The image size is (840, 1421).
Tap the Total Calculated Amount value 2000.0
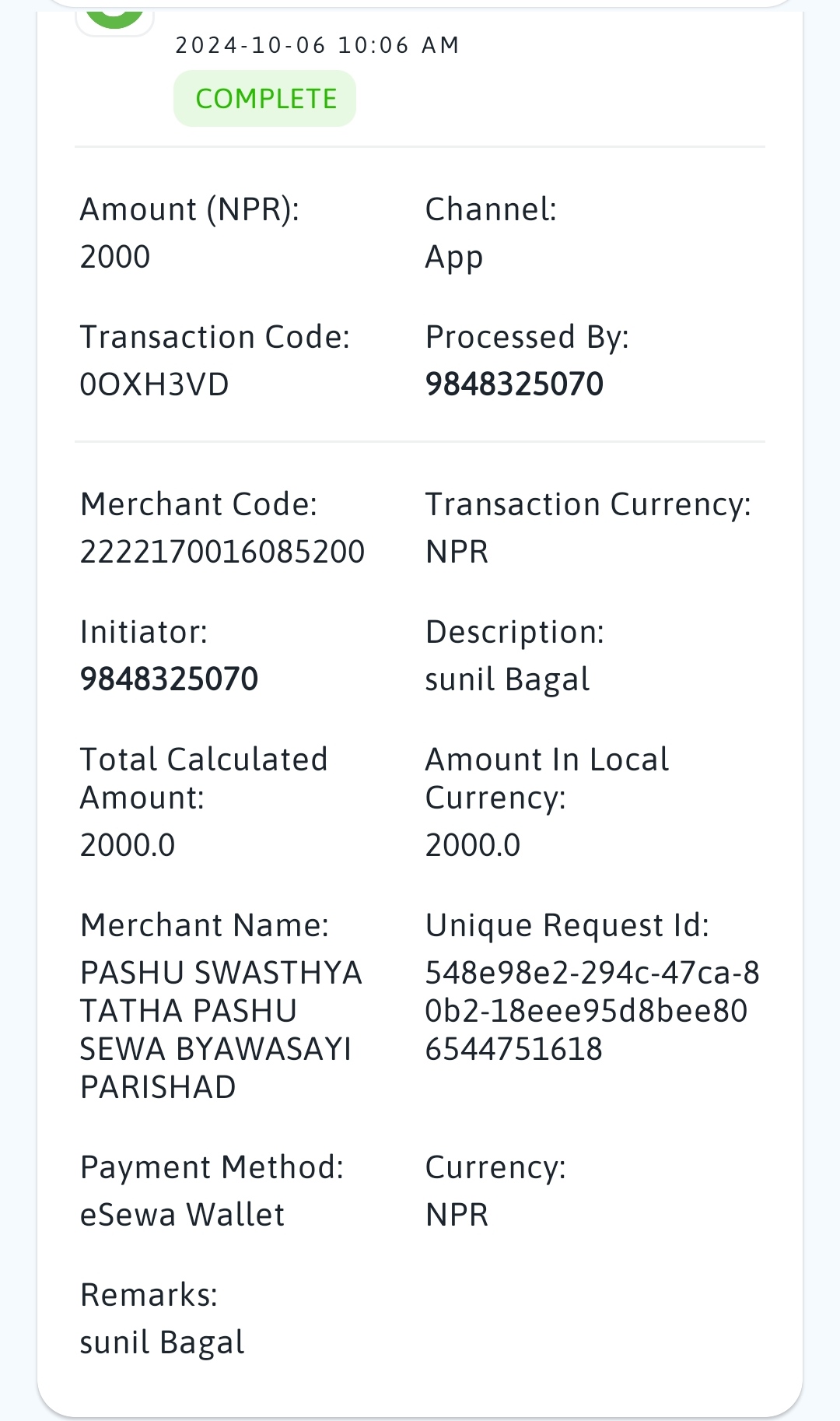coord(128,845)
